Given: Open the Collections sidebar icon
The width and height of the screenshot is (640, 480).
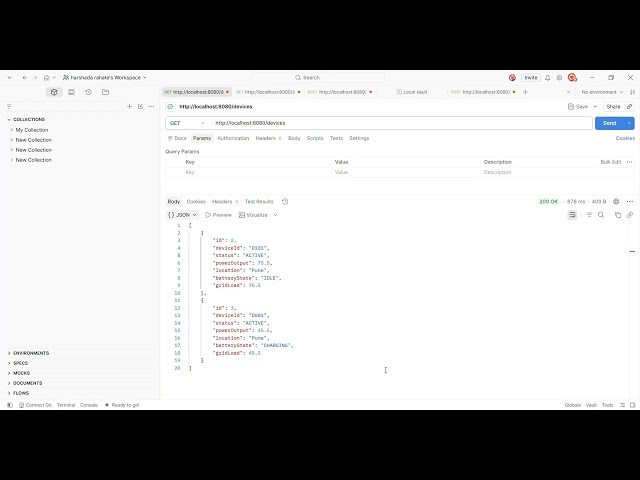Looking at the screenshot, I should pos(54,92).
